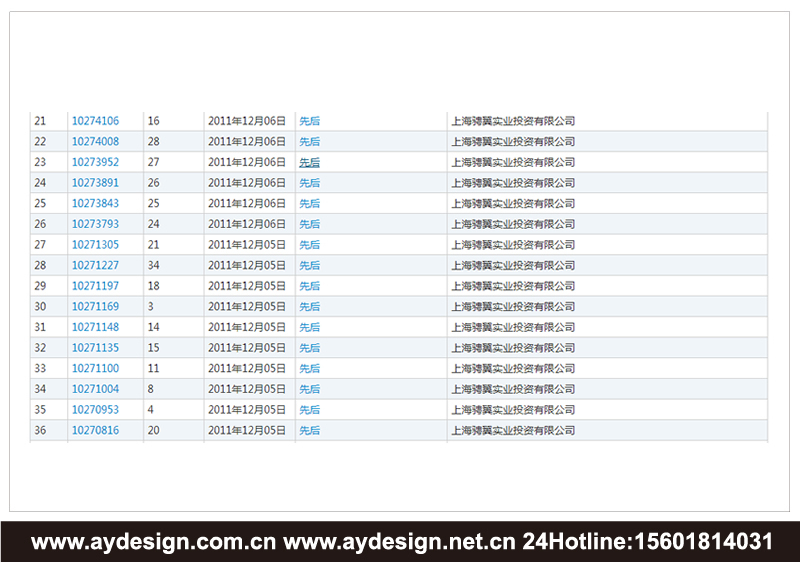Select the date cell in row 34
The height and width of the screenshot is (562, 800).
(x=247, y=389)
